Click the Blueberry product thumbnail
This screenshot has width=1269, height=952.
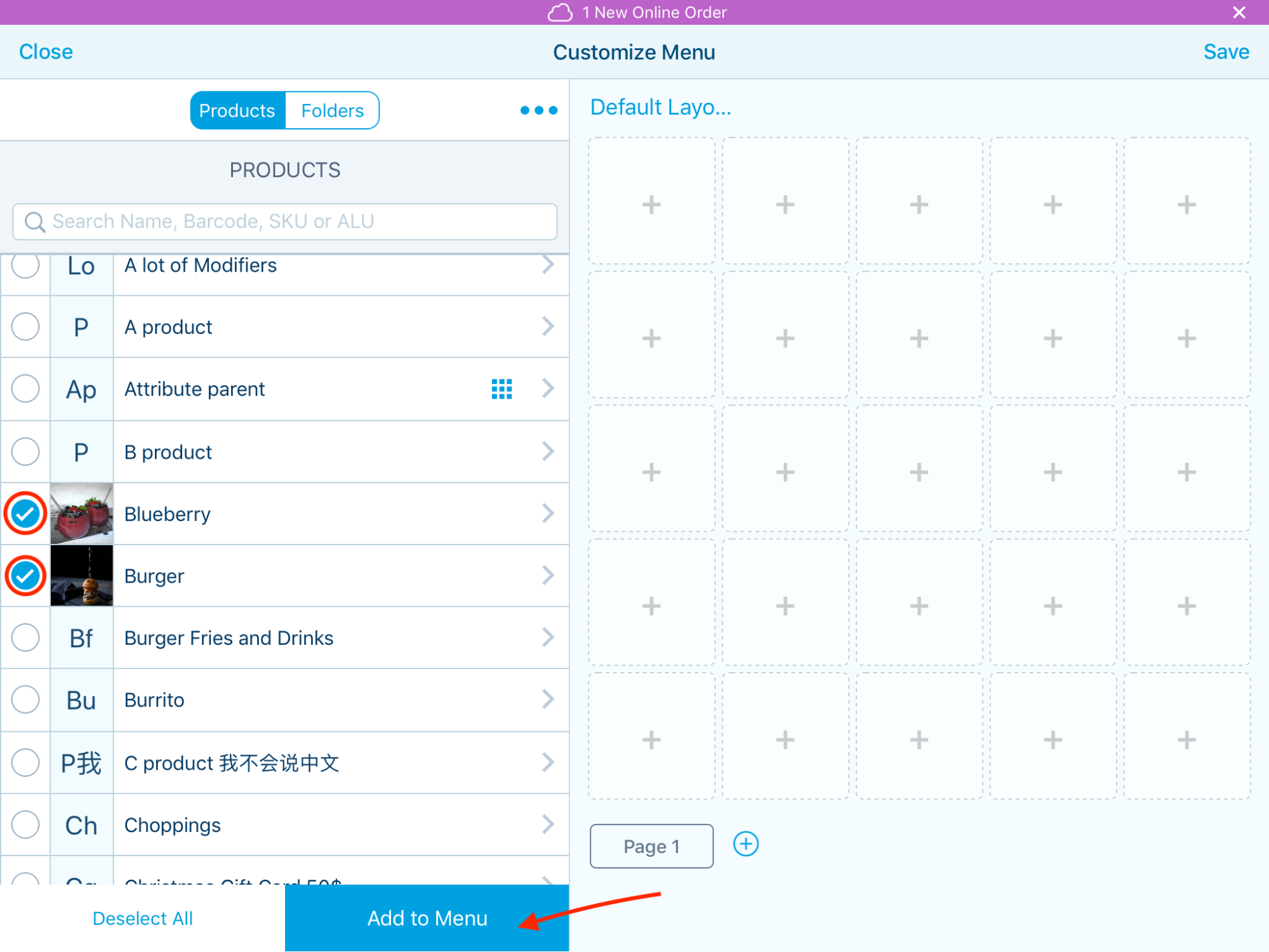click(81, 513)
